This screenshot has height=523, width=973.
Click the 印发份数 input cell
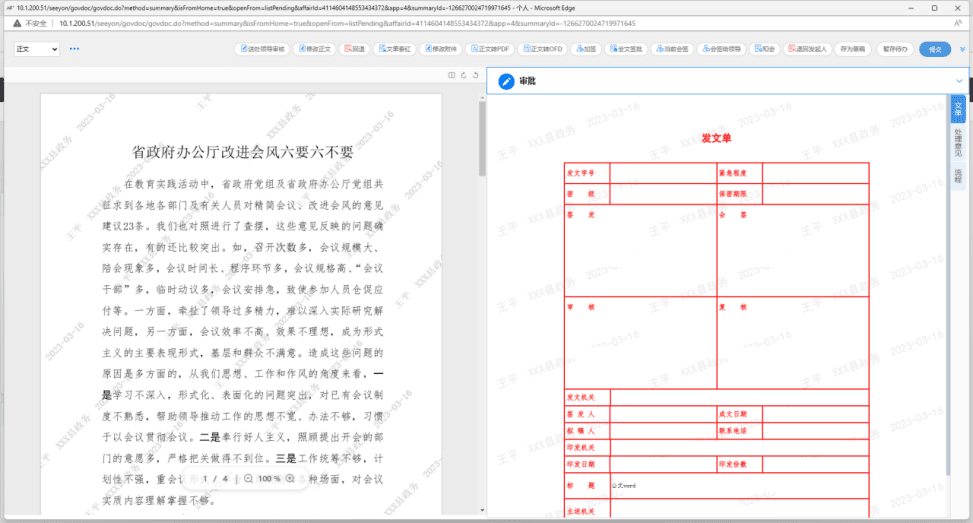[x=815, y=464]
